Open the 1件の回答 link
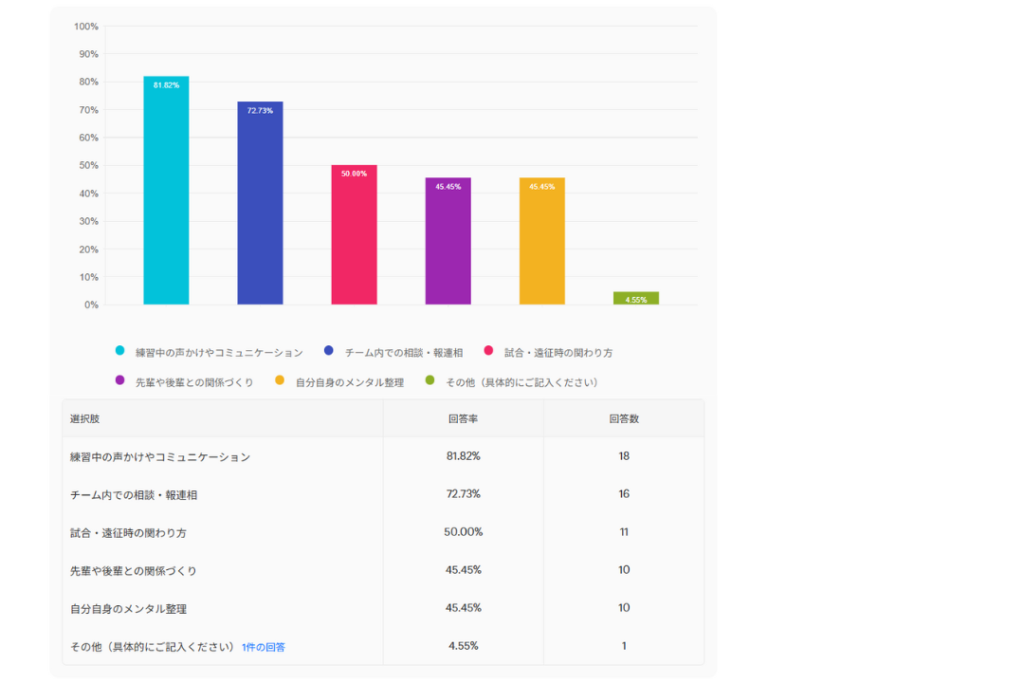 263,647
